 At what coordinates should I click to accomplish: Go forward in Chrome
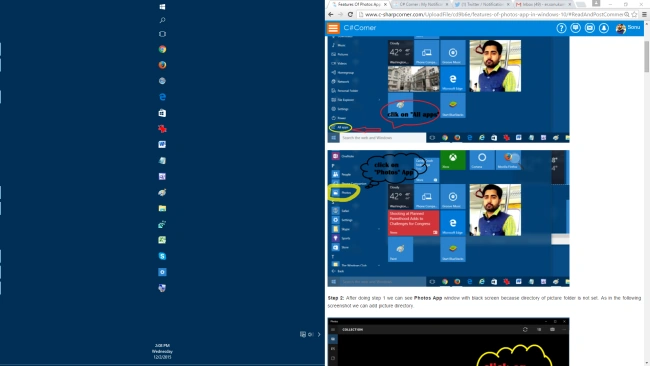click(340, 15)
